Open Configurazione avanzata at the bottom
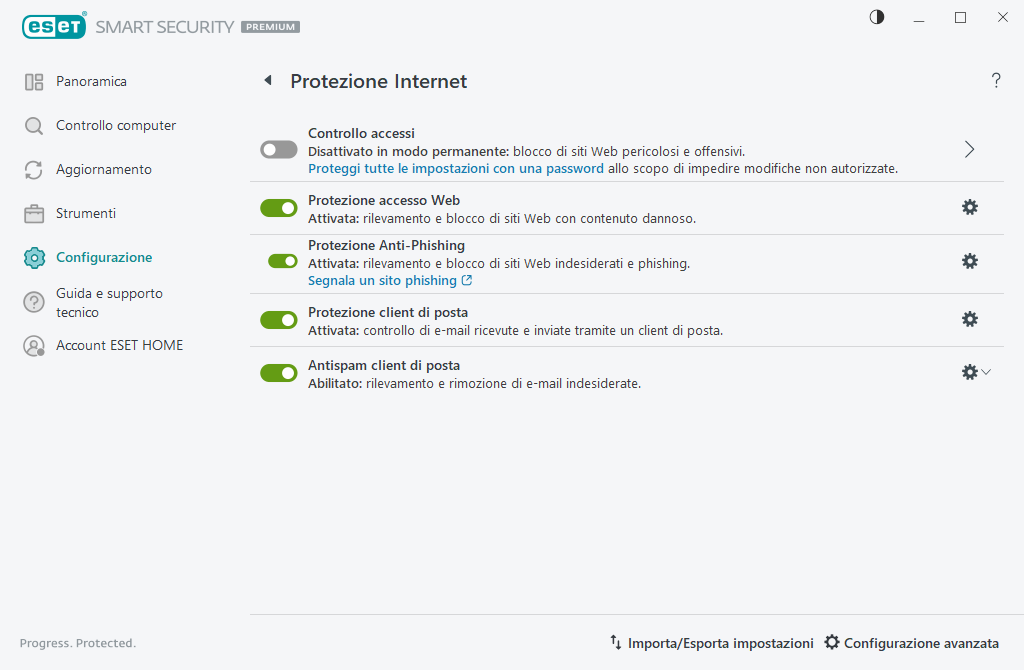This screenshot has width=1024, height=670. [x=911, y=643]
